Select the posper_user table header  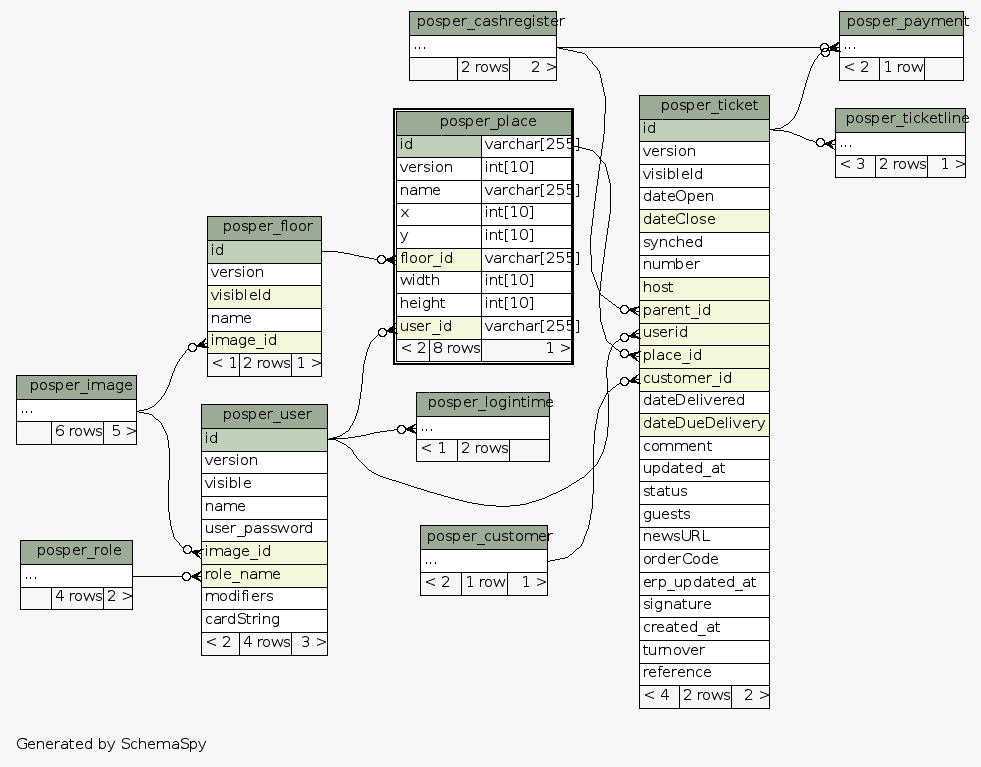point(264,415)
